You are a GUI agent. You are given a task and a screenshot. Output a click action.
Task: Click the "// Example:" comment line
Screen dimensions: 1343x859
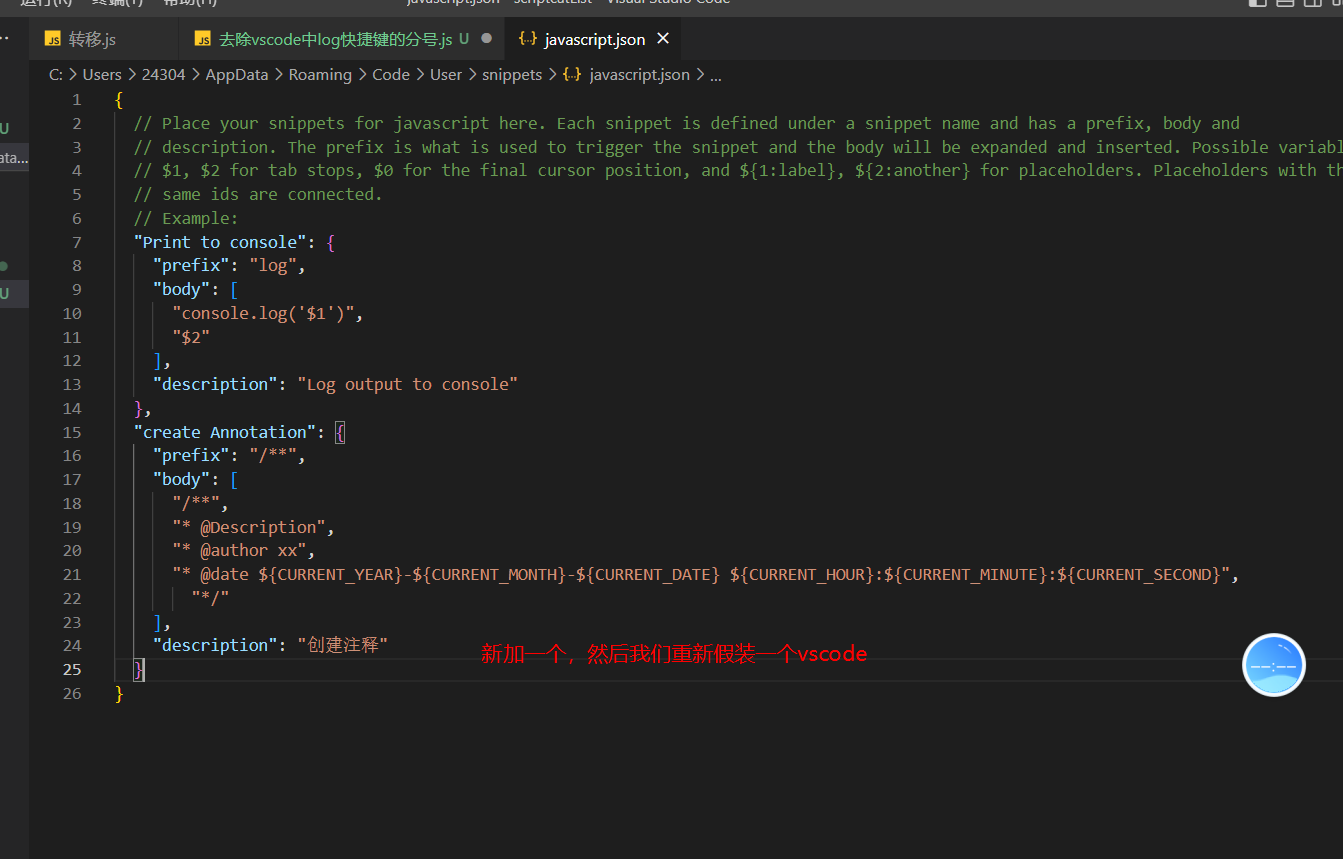tap(186, 218)
